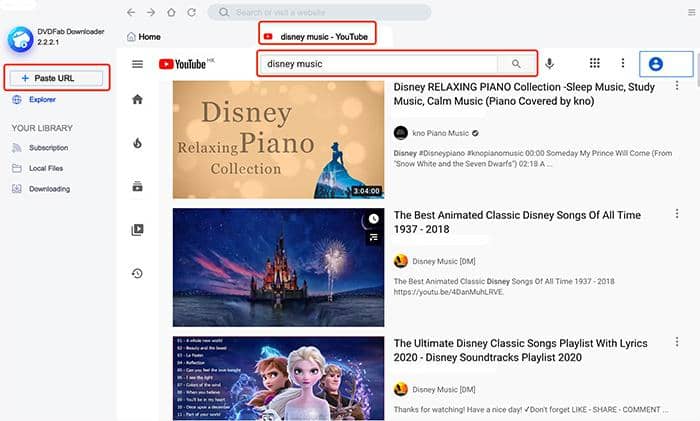Screen dimensions: 700x421
Task: Open YouTube settings three-dot menu
Action: pos(623,63)
